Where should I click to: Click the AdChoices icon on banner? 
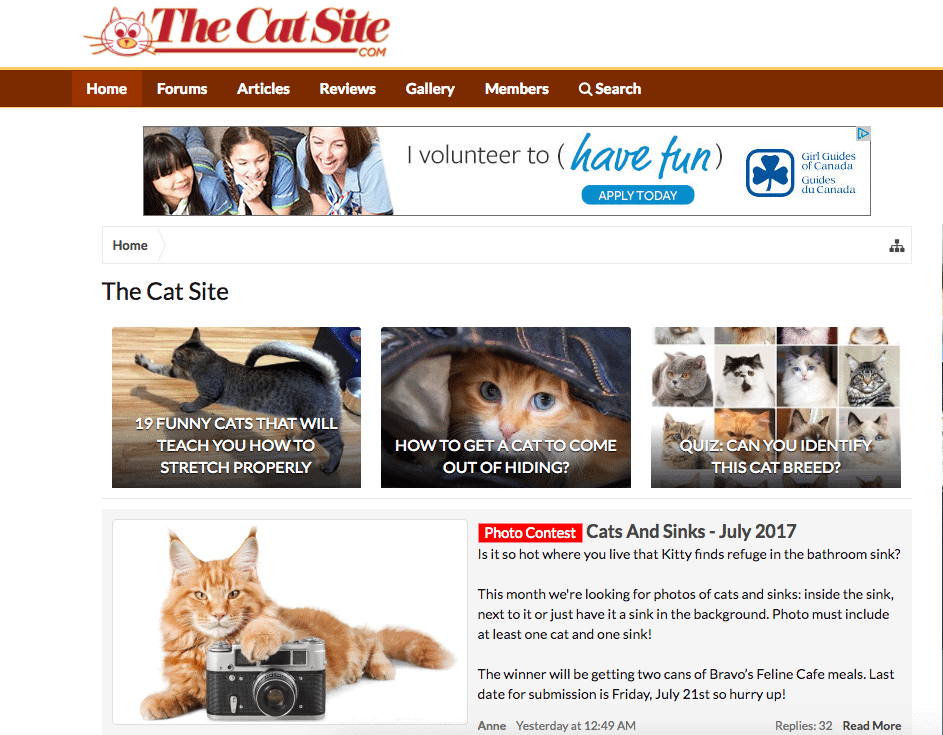click(x=863, y=134)
